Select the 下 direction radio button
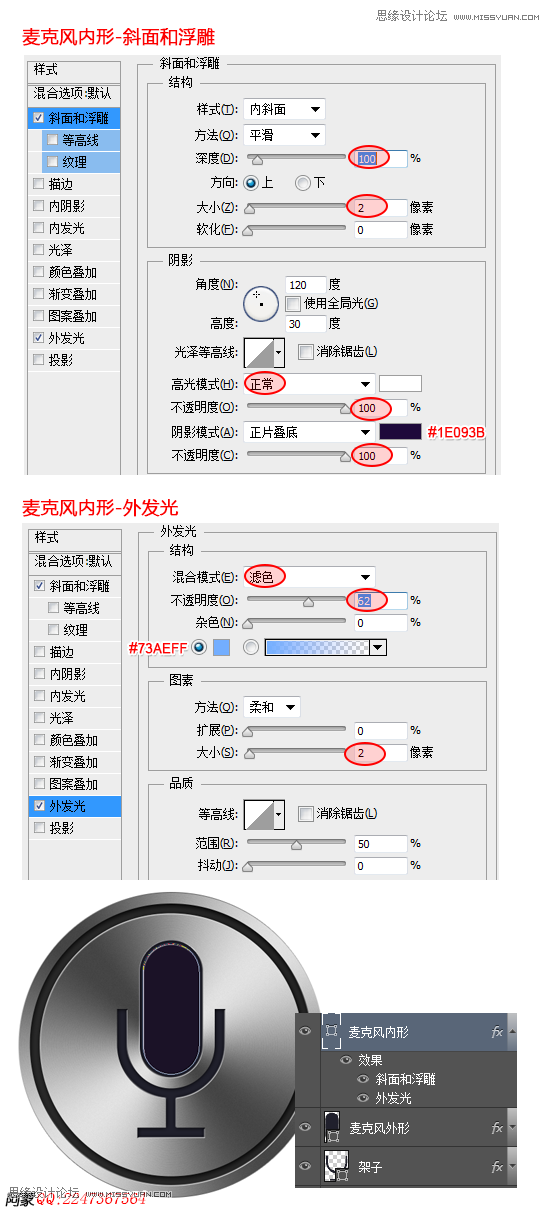 (302, 183)
